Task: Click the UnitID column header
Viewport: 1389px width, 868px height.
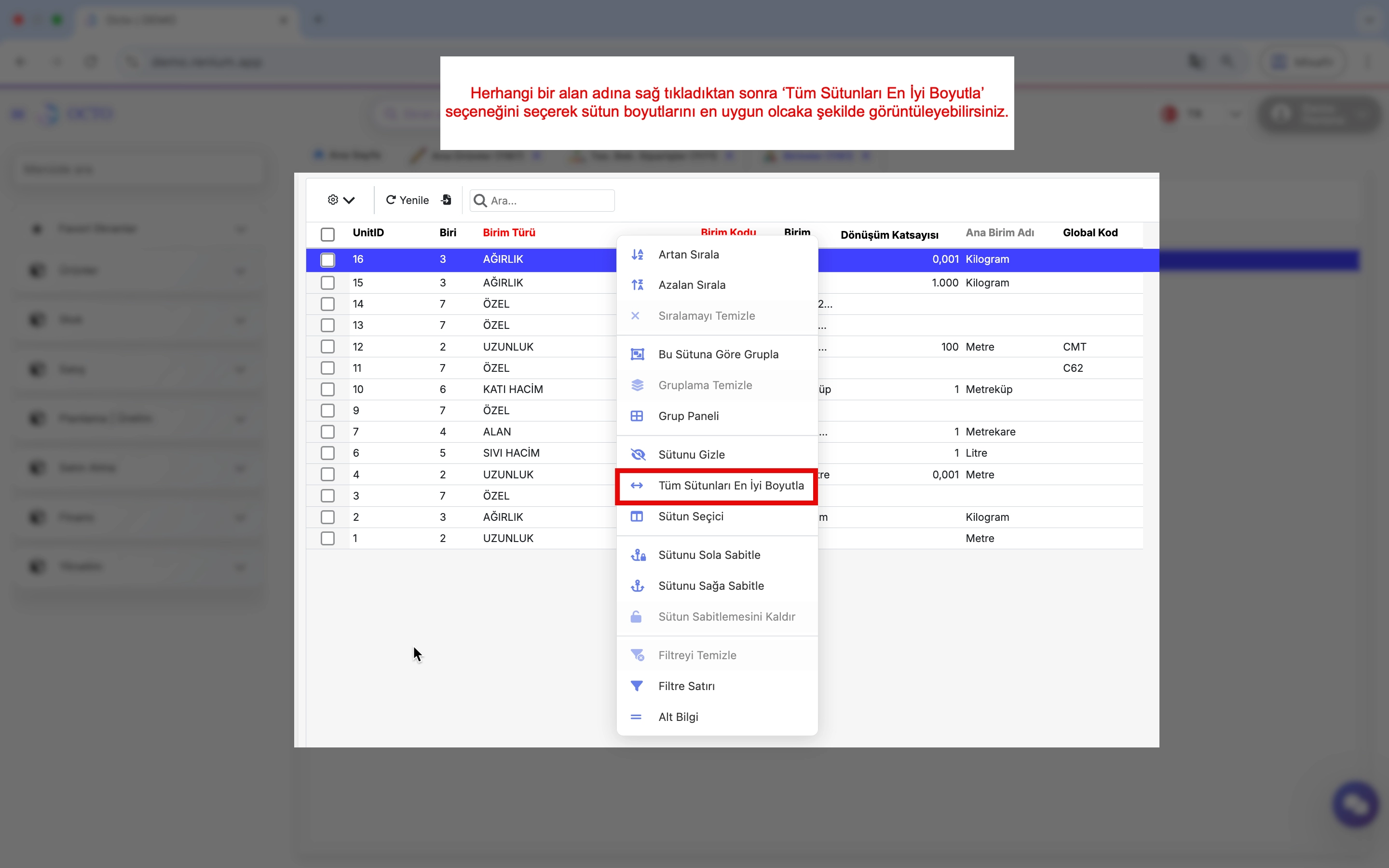Action: click(x=368, y=232)
